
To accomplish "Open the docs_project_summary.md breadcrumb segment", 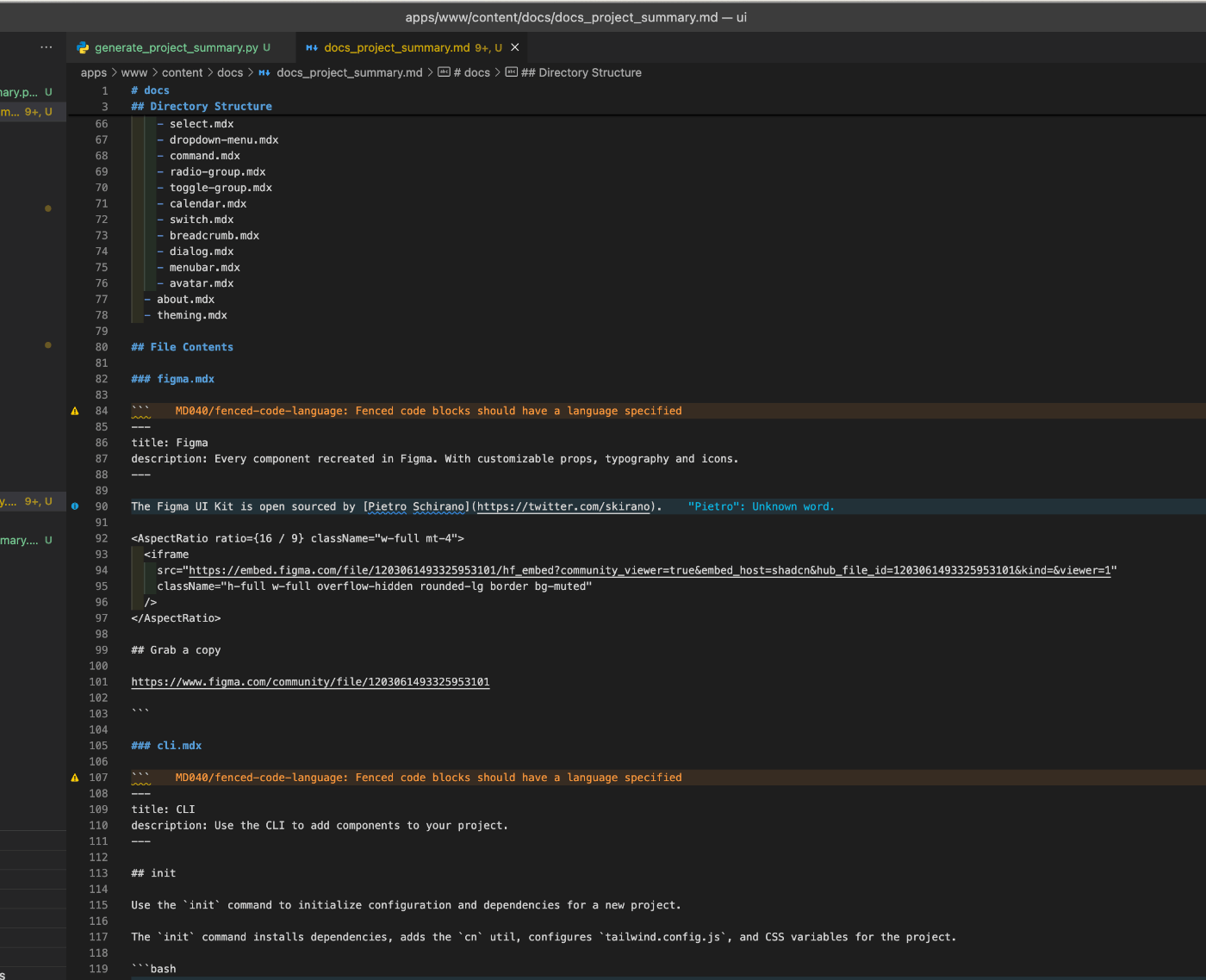I will (x=350, y=73).
